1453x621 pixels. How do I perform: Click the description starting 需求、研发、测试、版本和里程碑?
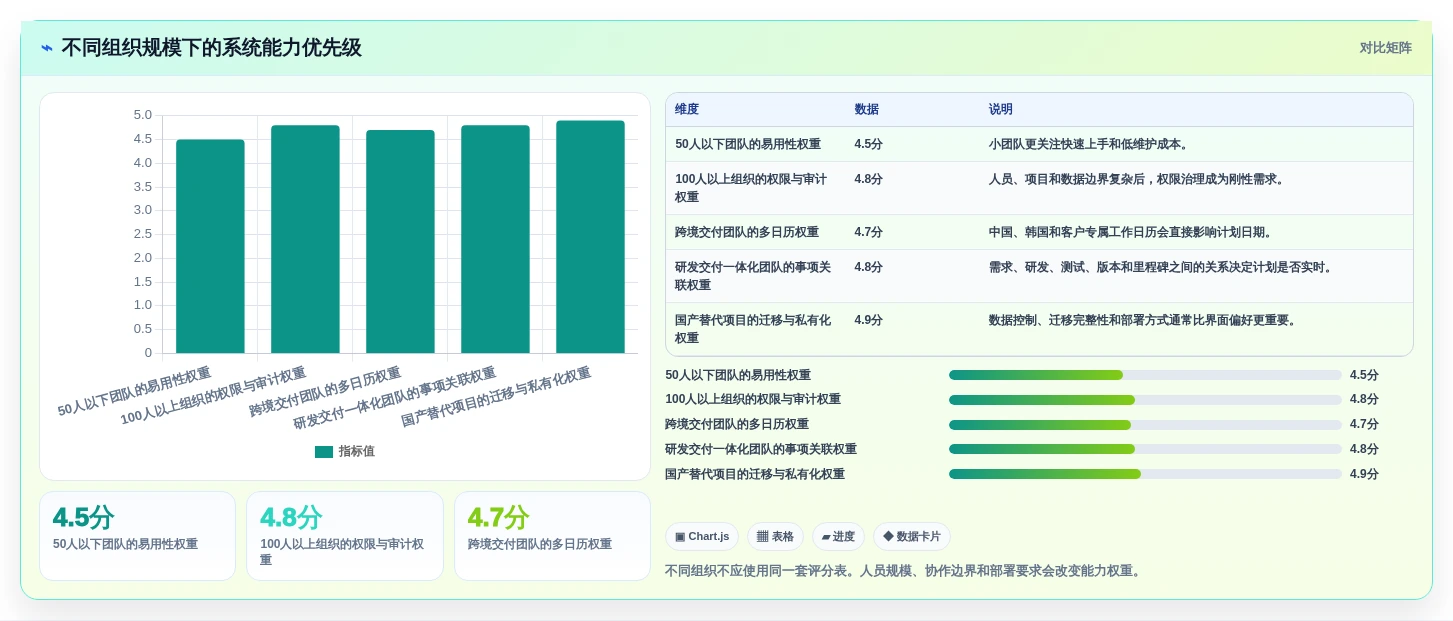[x=1163, y=267]
